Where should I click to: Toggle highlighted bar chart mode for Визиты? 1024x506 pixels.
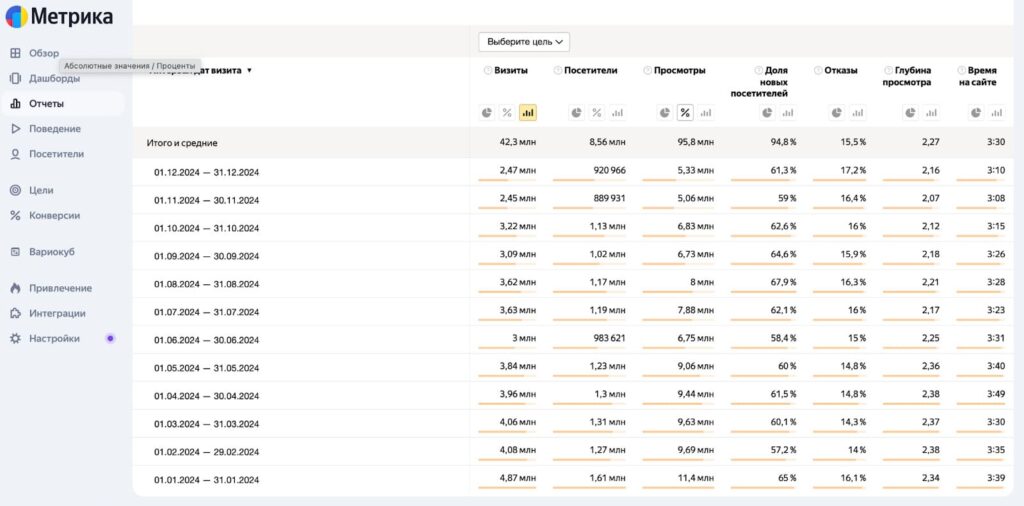528,113
